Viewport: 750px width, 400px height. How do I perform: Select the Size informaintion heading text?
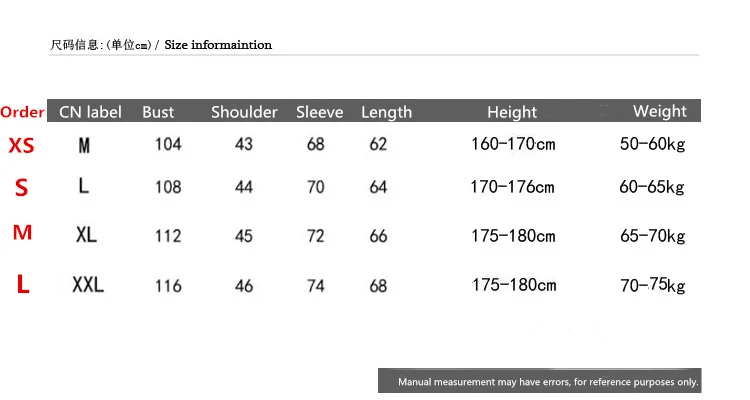click(218, 45)
